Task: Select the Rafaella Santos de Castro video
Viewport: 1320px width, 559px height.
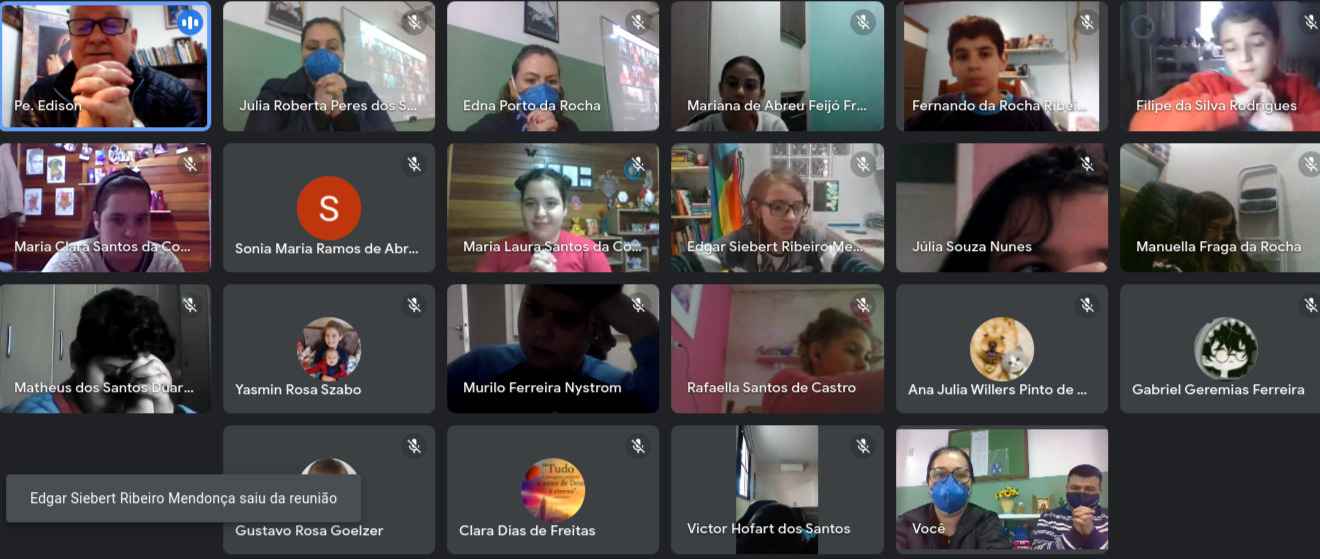Action: (778, 349)
